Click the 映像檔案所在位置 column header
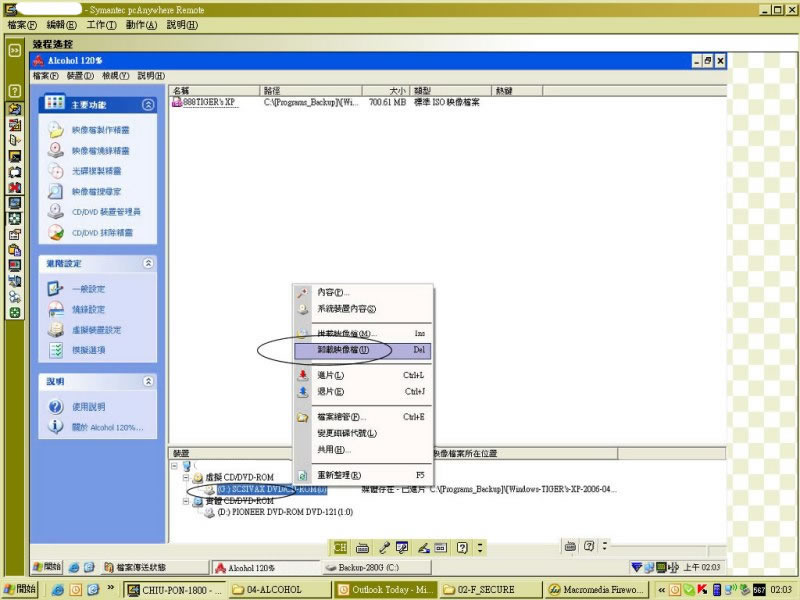800x600 pixels. 524,453
